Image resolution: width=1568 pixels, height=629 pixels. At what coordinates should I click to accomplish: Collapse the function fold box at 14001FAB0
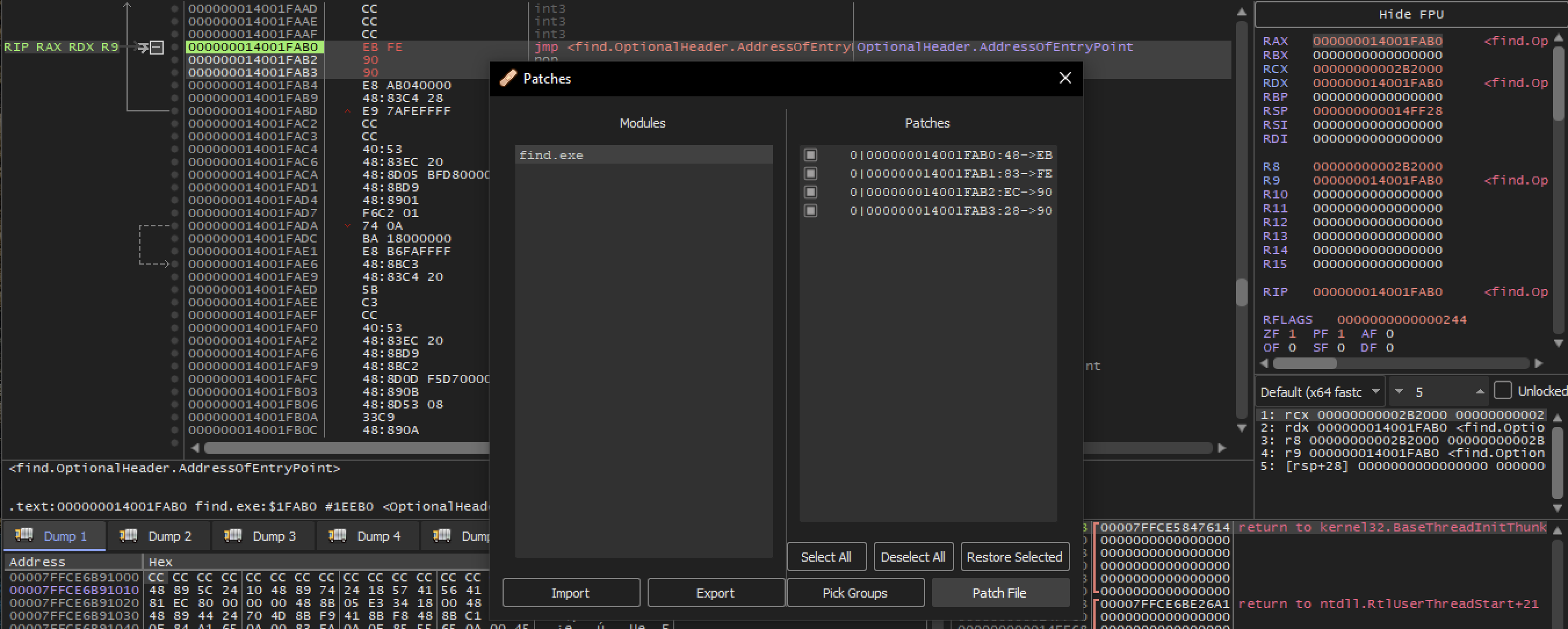point(157,47)
